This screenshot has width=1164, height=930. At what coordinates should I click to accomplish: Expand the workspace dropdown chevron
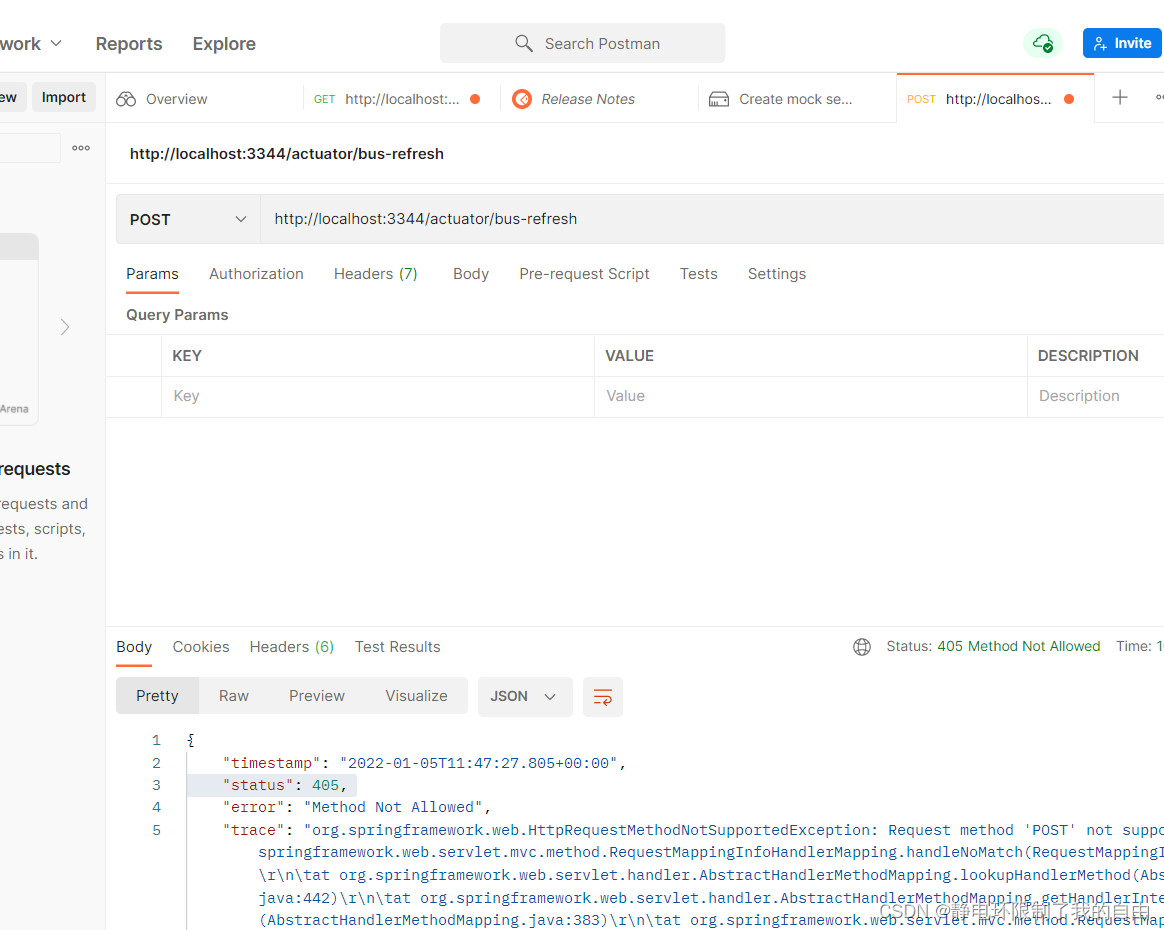56,44
